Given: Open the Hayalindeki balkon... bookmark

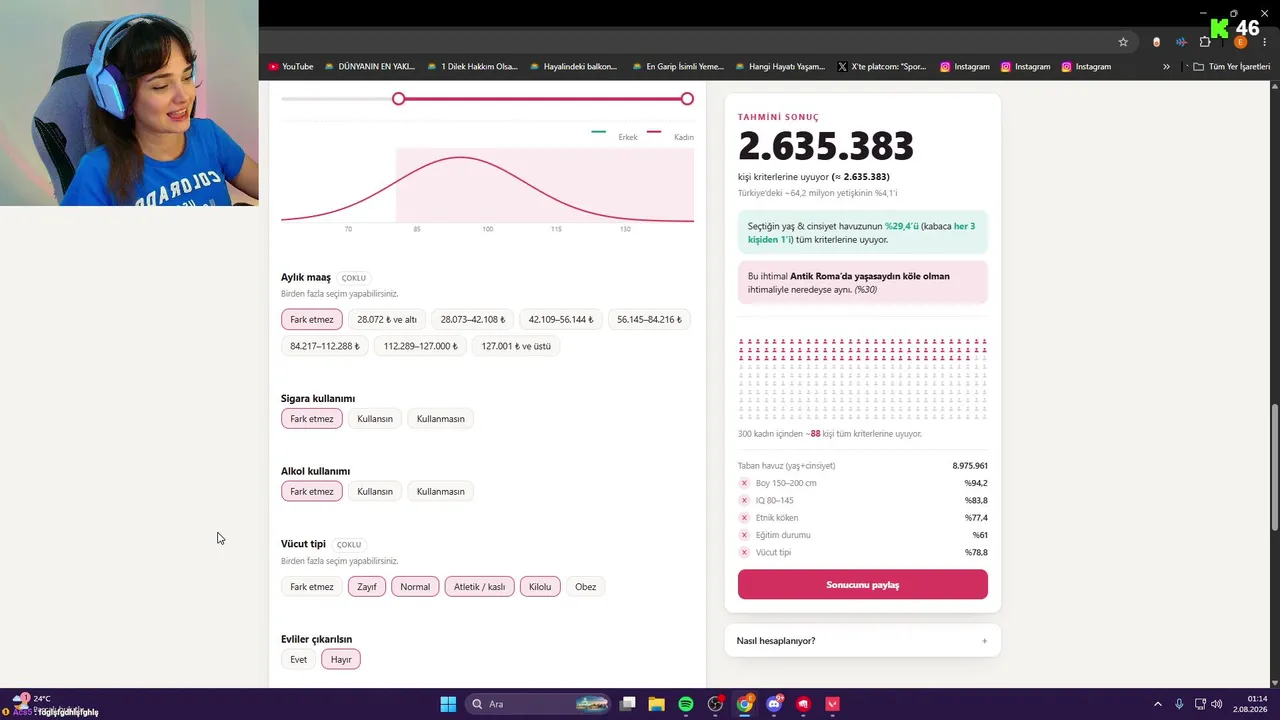Looking at the screenshot, I should tap(573, 67).
